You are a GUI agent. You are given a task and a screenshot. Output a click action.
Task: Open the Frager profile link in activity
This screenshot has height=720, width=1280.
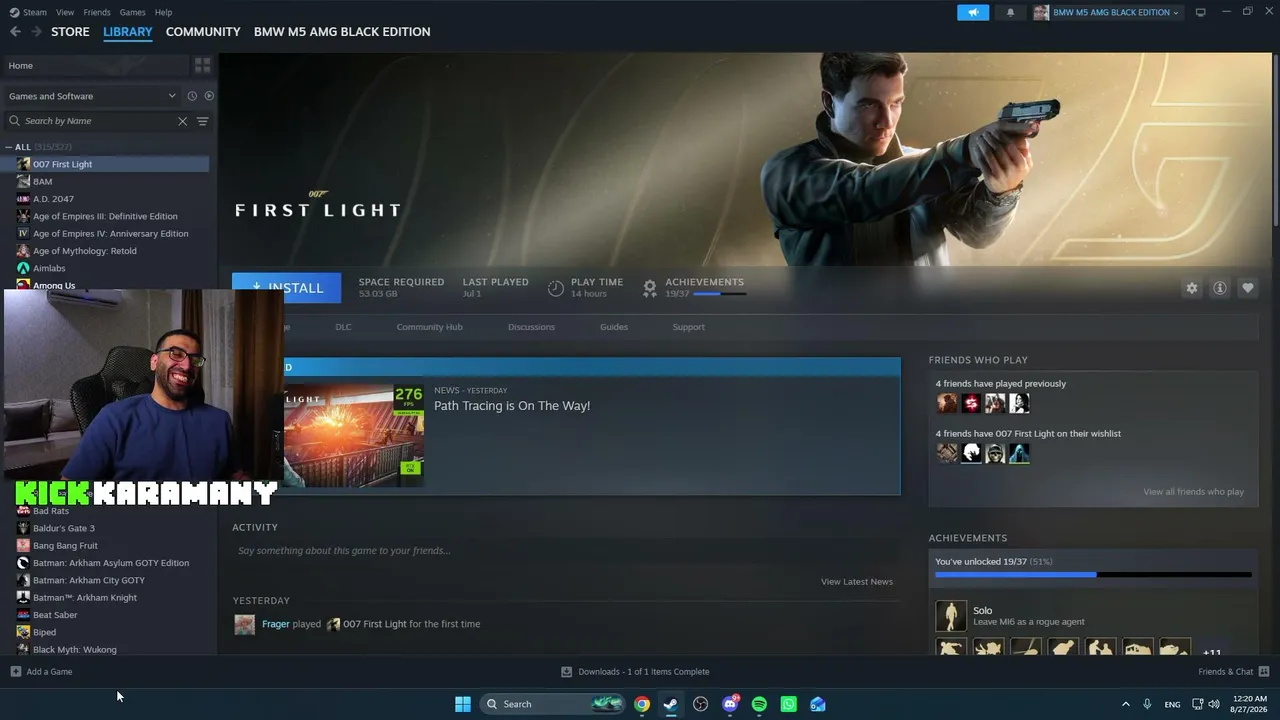[276, 624]
